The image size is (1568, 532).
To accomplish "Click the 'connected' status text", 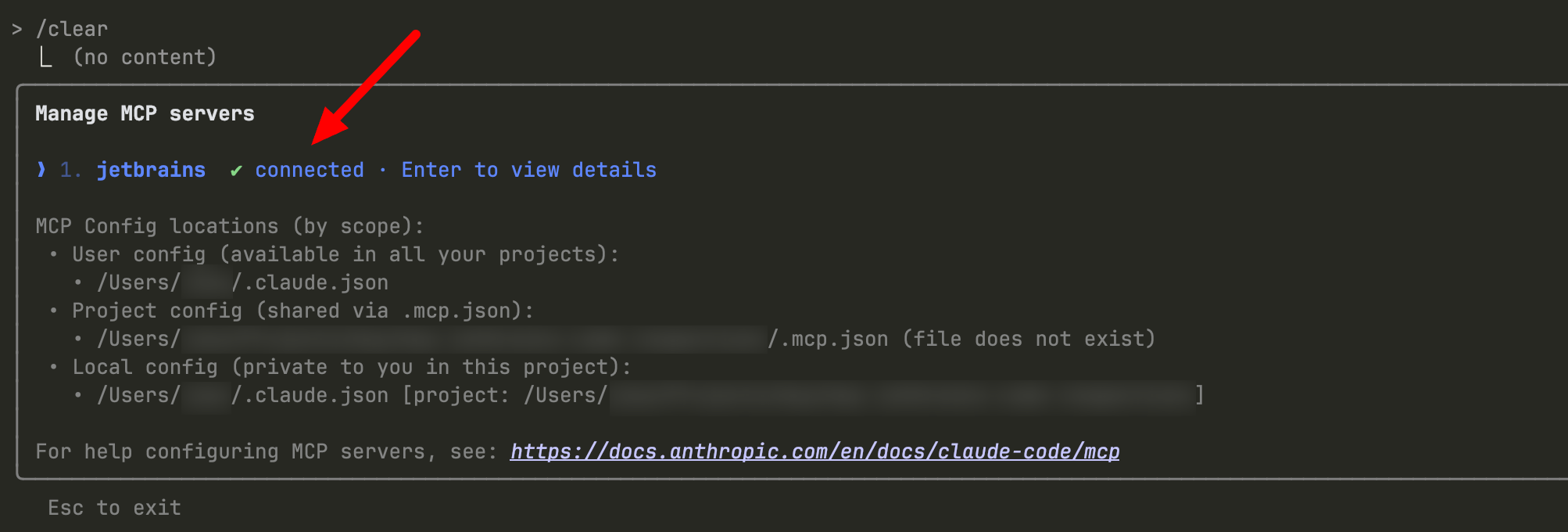I will 310,170.
